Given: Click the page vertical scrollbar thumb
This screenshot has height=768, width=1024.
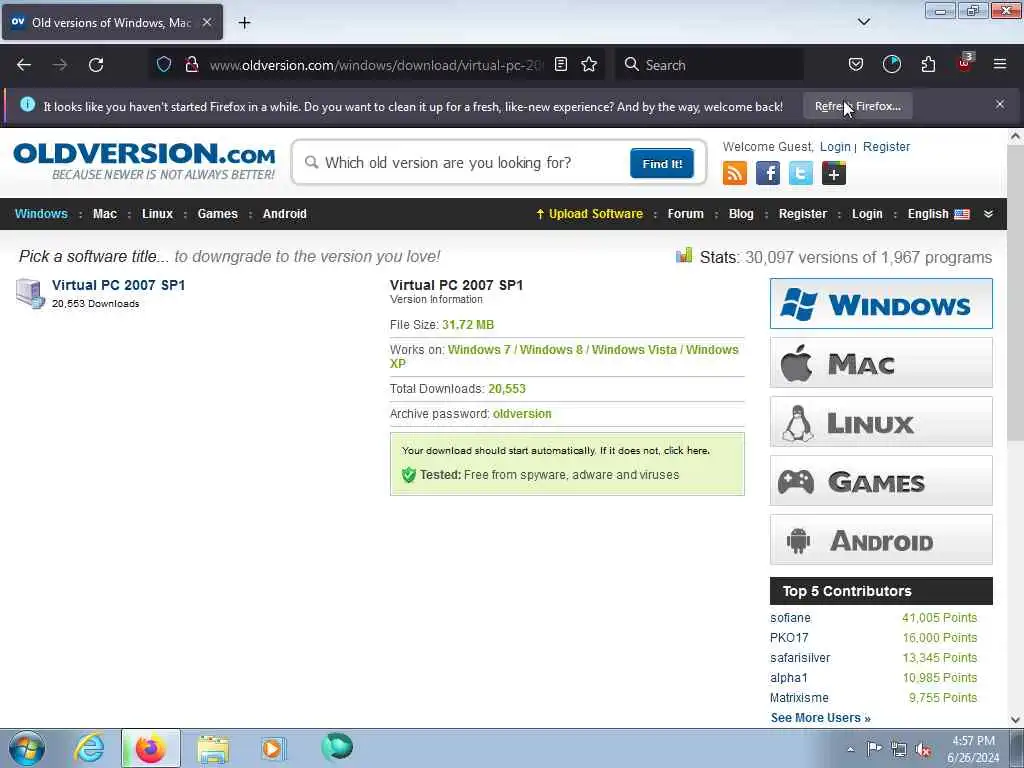Looking at the screenshot, I should 1016,294.
